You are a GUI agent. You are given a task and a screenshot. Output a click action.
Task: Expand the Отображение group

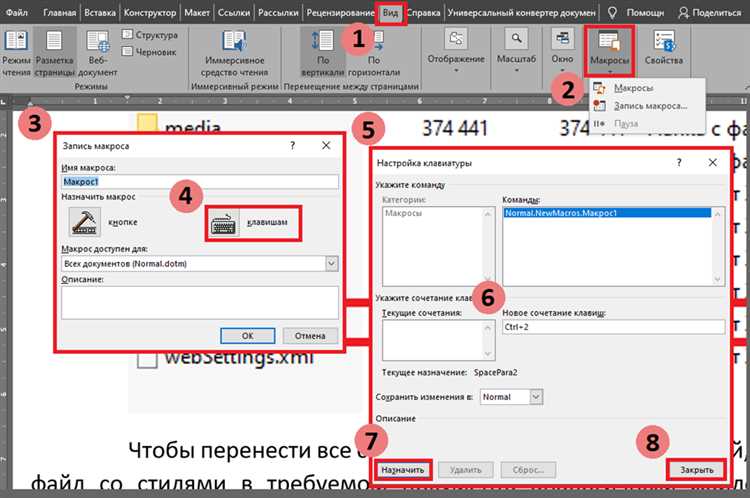coord(456,50)
